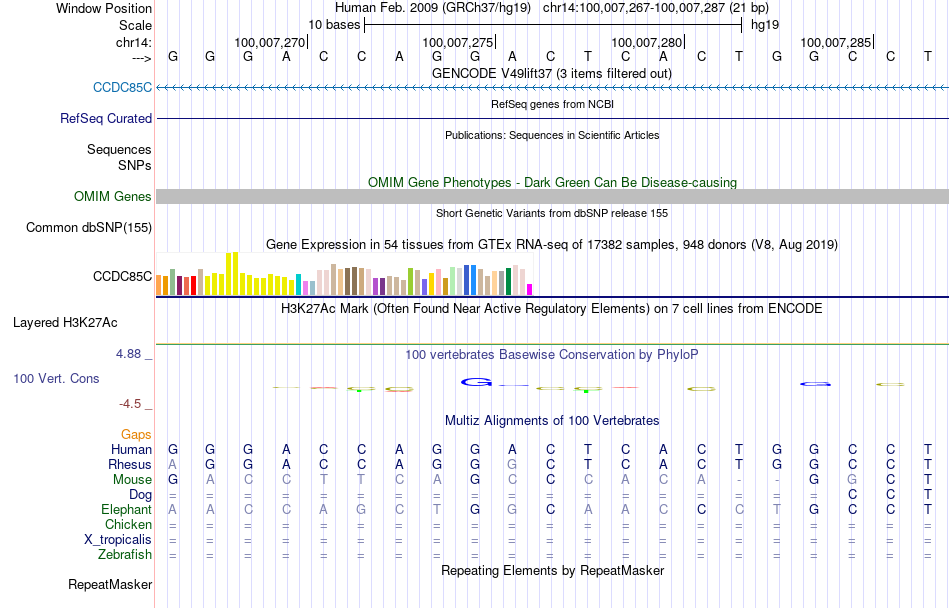Click the '10 bases' scale bar label
The image size is (950, 608).
tap(334, 25)
